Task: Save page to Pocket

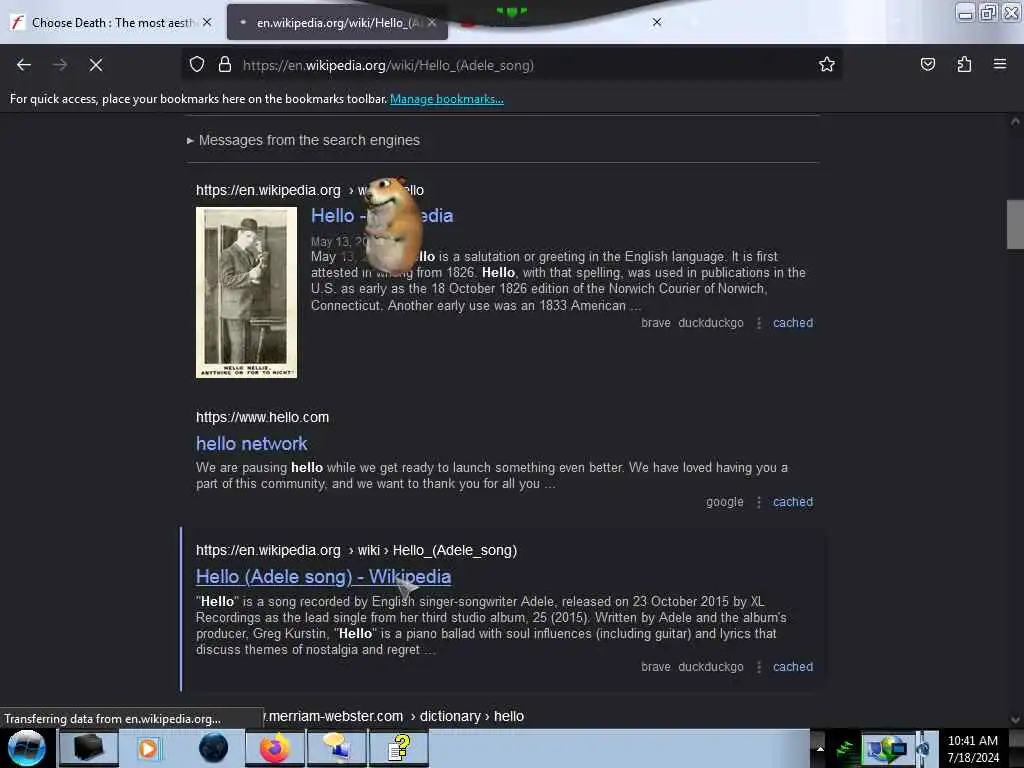Action: pyautogui.click(x=927, y=64)
